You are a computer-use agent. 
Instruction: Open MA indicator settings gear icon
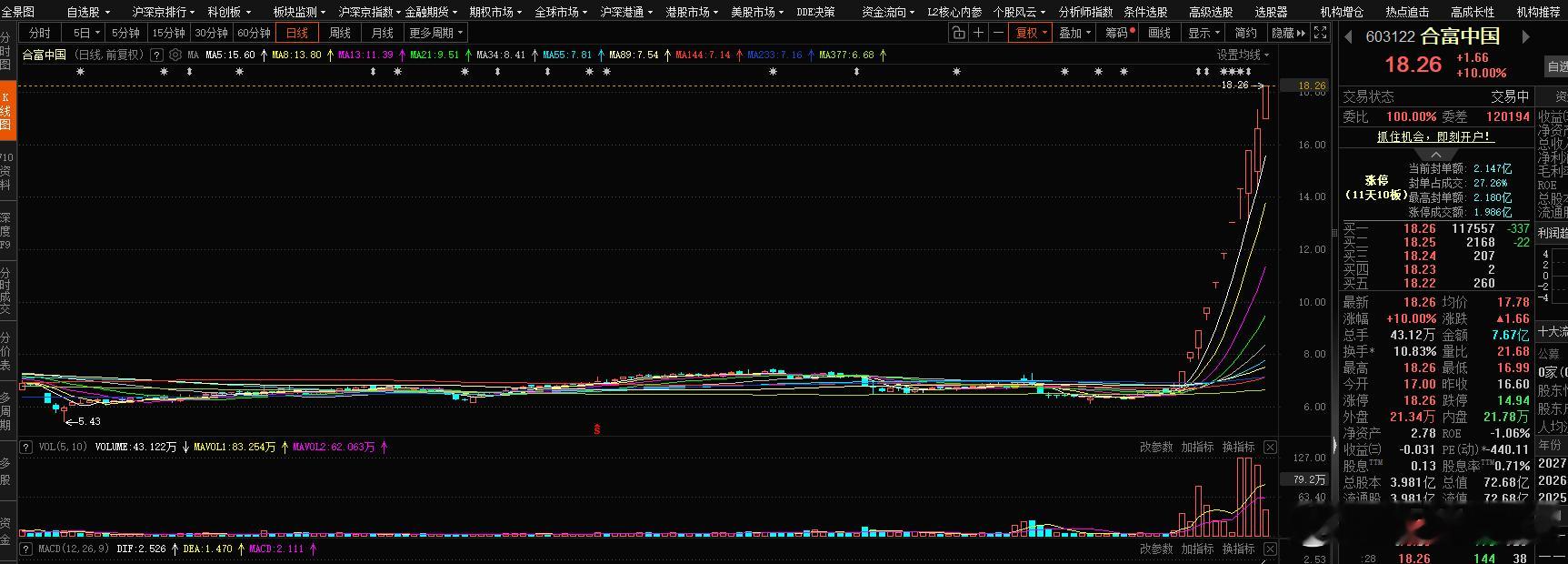tap(175, 55)
